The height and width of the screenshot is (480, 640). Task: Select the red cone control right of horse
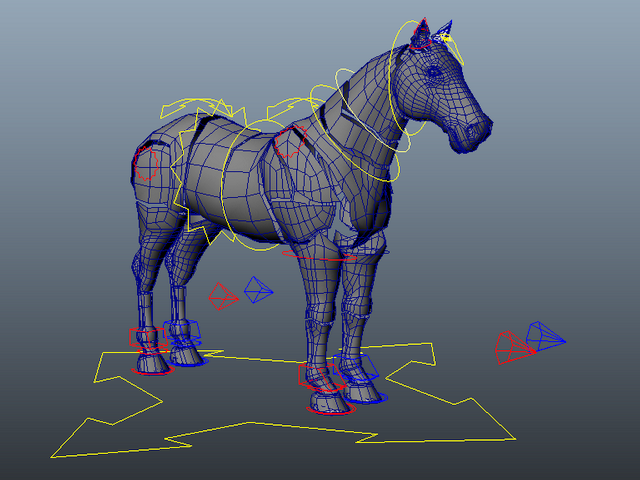pos(516,347)
